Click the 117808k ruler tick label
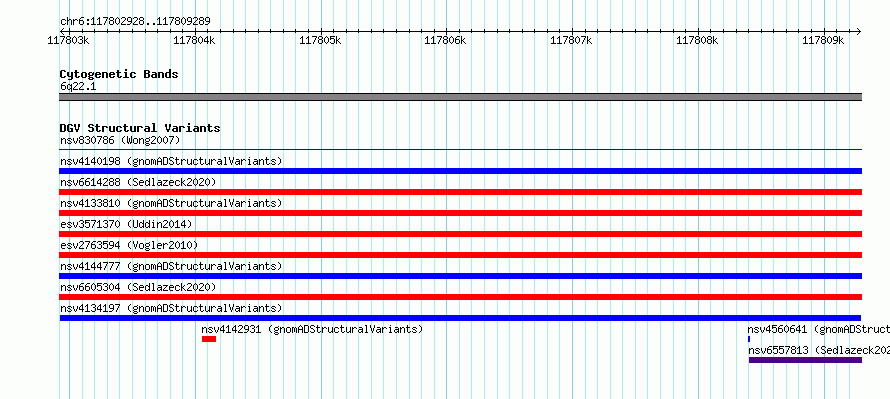Viewport: 890px width, 399px height. [698, 40]
